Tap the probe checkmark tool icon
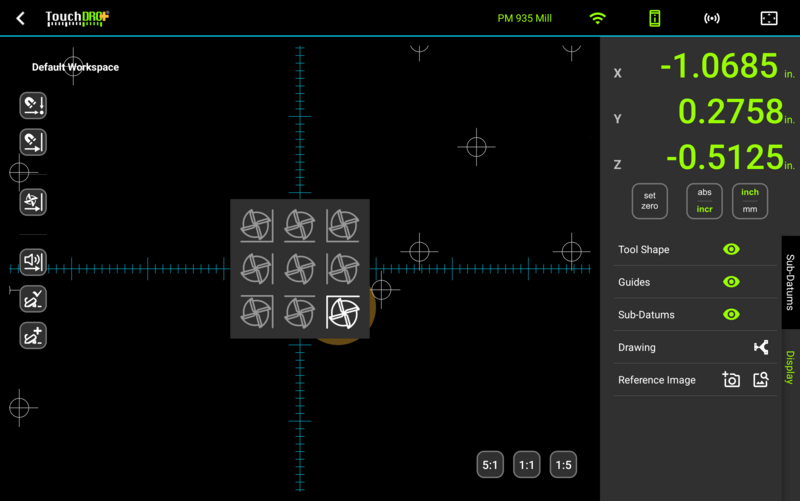Screen dimensions: 800x501 pos(33,299)
